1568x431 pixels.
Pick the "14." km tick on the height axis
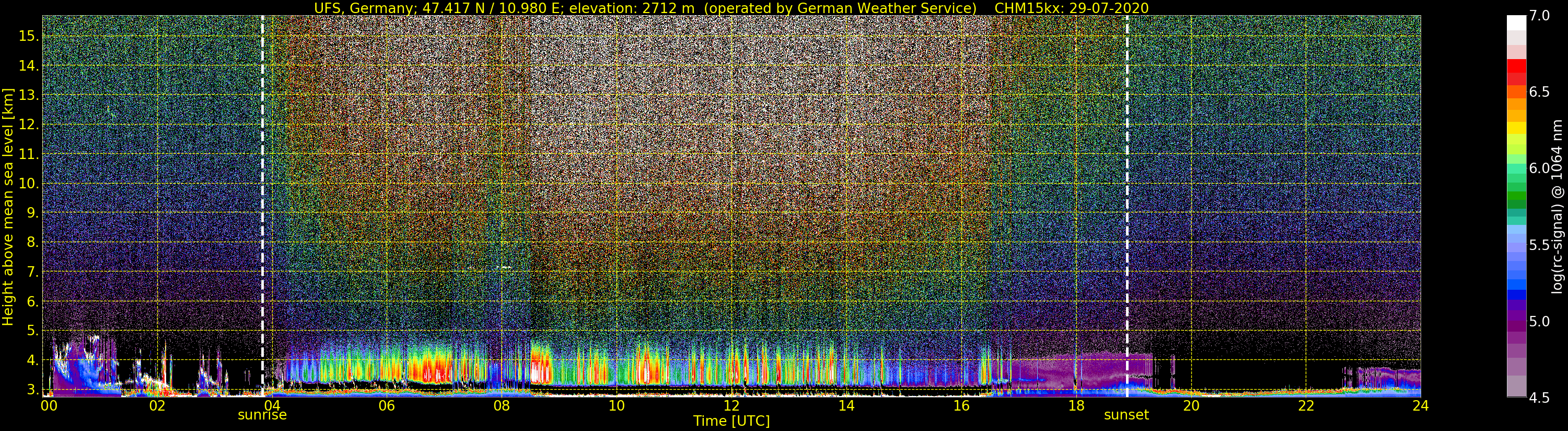pos(29,65)
